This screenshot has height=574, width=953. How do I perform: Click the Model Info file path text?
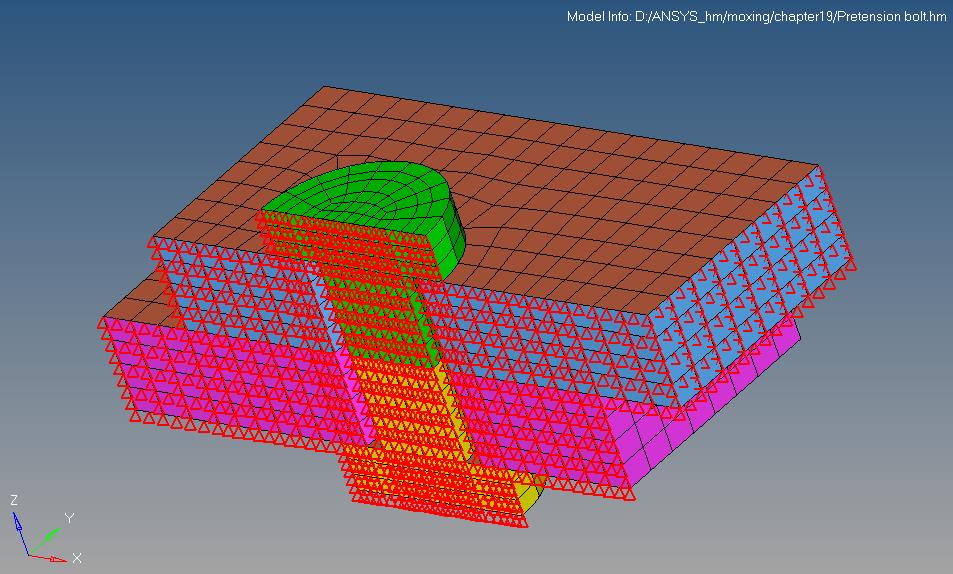point(756,16)
